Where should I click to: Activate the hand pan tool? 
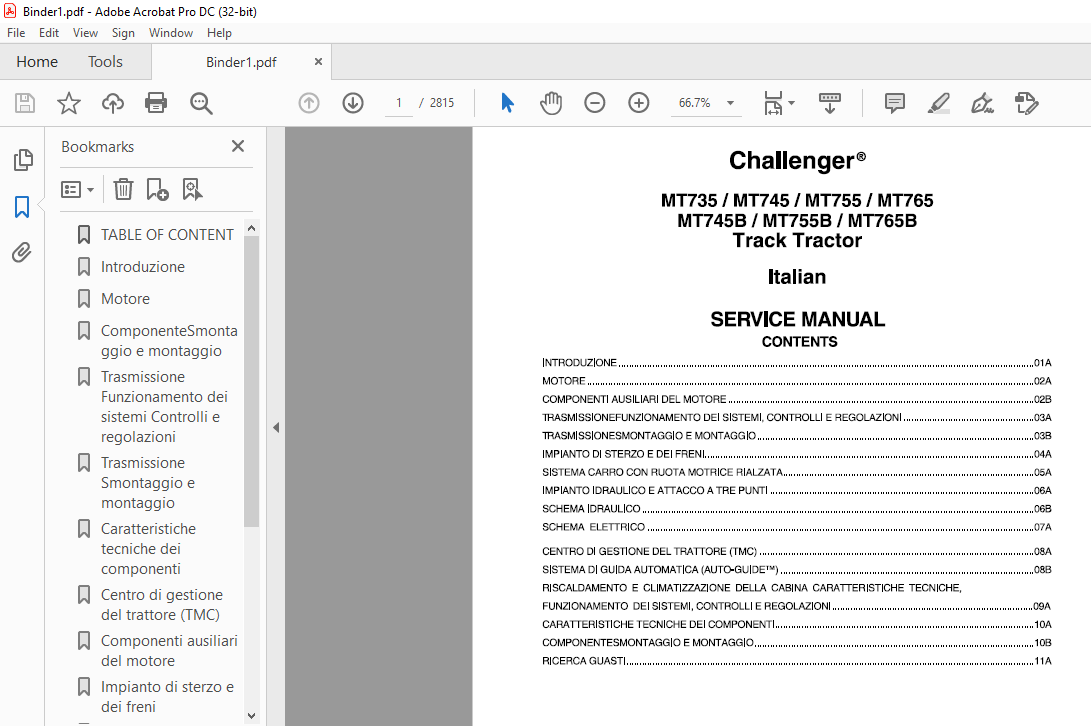[550, 103]
